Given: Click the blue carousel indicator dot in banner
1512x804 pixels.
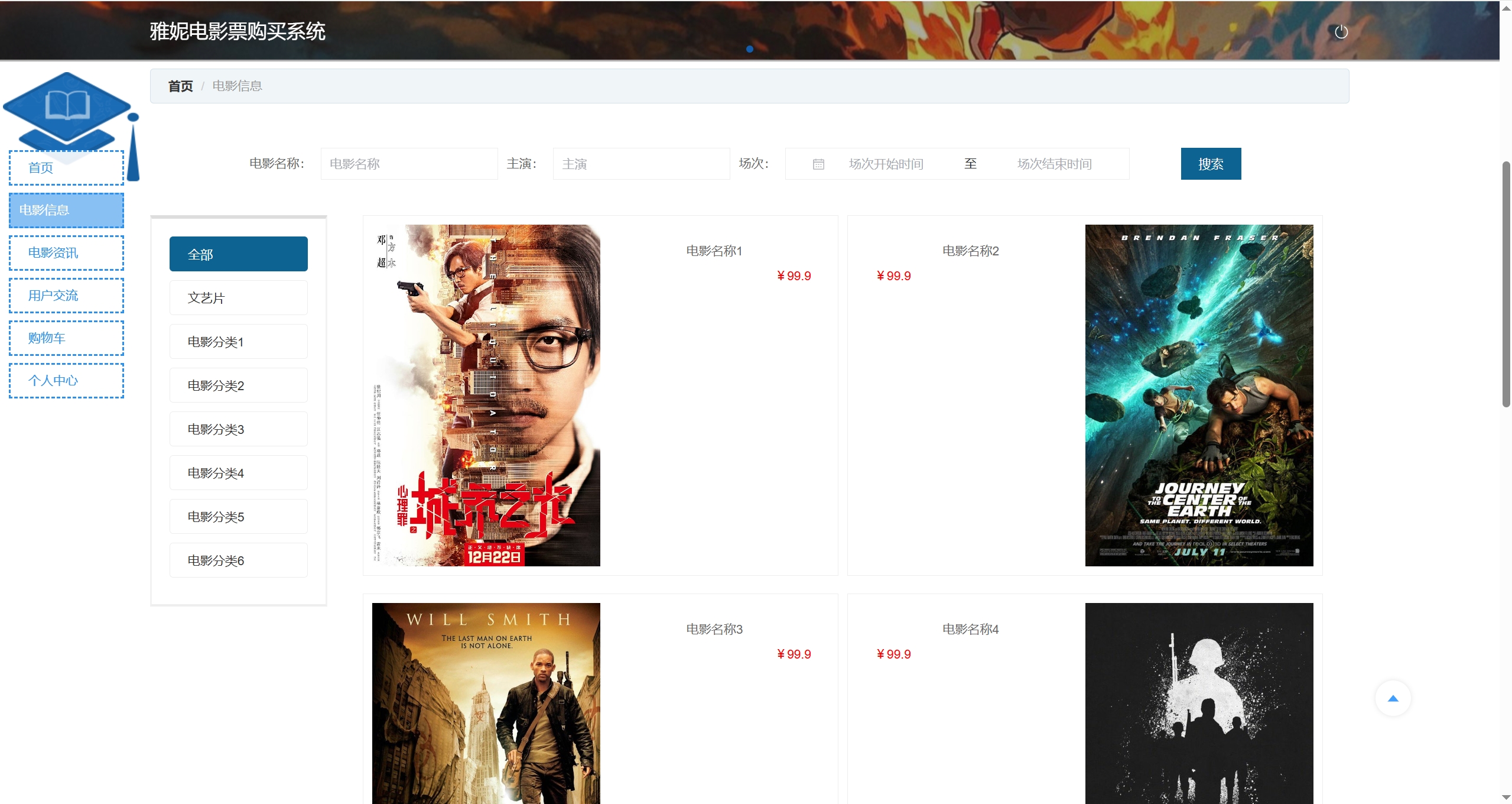Looking at the screenshot, I should (x=750, y=49).
